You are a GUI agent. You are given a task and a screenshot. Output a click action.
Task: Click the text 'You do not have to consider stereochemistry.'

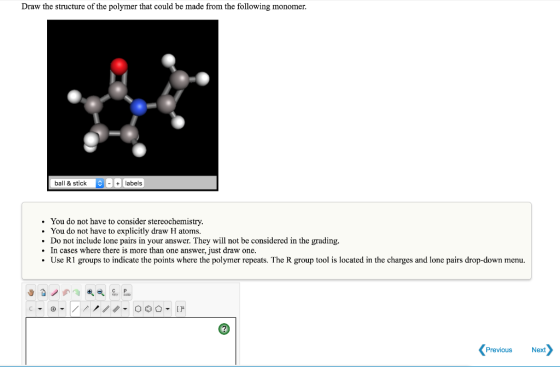(127, 221)
